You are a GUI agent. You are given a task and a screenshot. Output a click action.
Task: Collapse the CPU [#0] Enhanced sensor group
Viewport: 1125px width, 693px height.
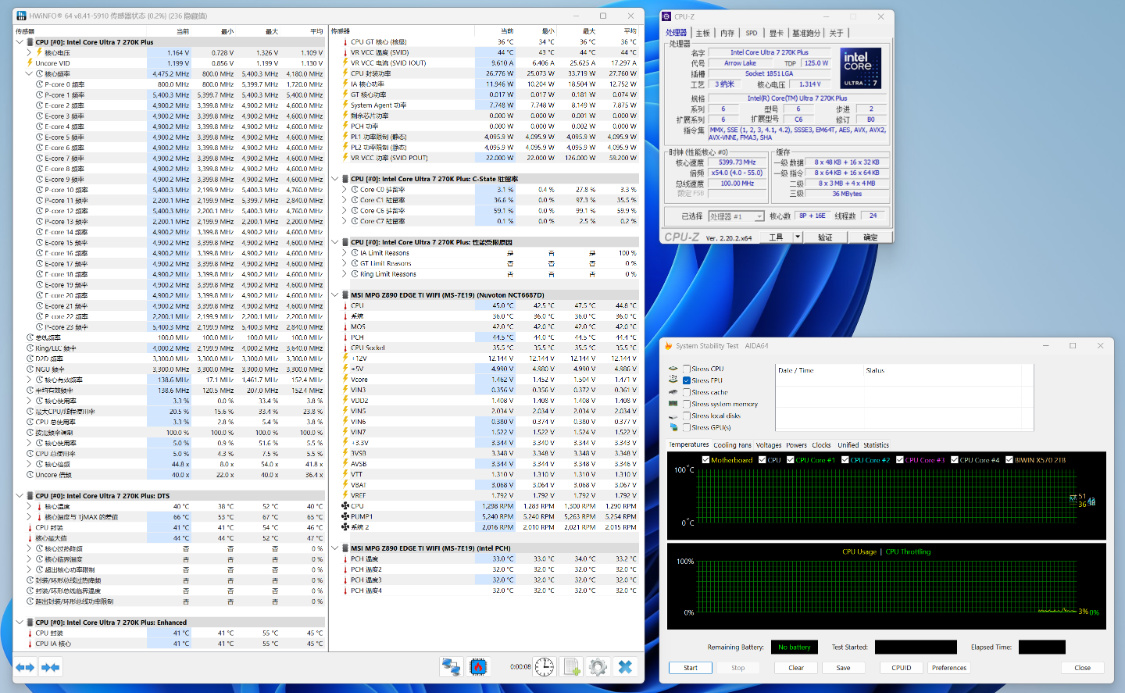click(x=19, y=623)
